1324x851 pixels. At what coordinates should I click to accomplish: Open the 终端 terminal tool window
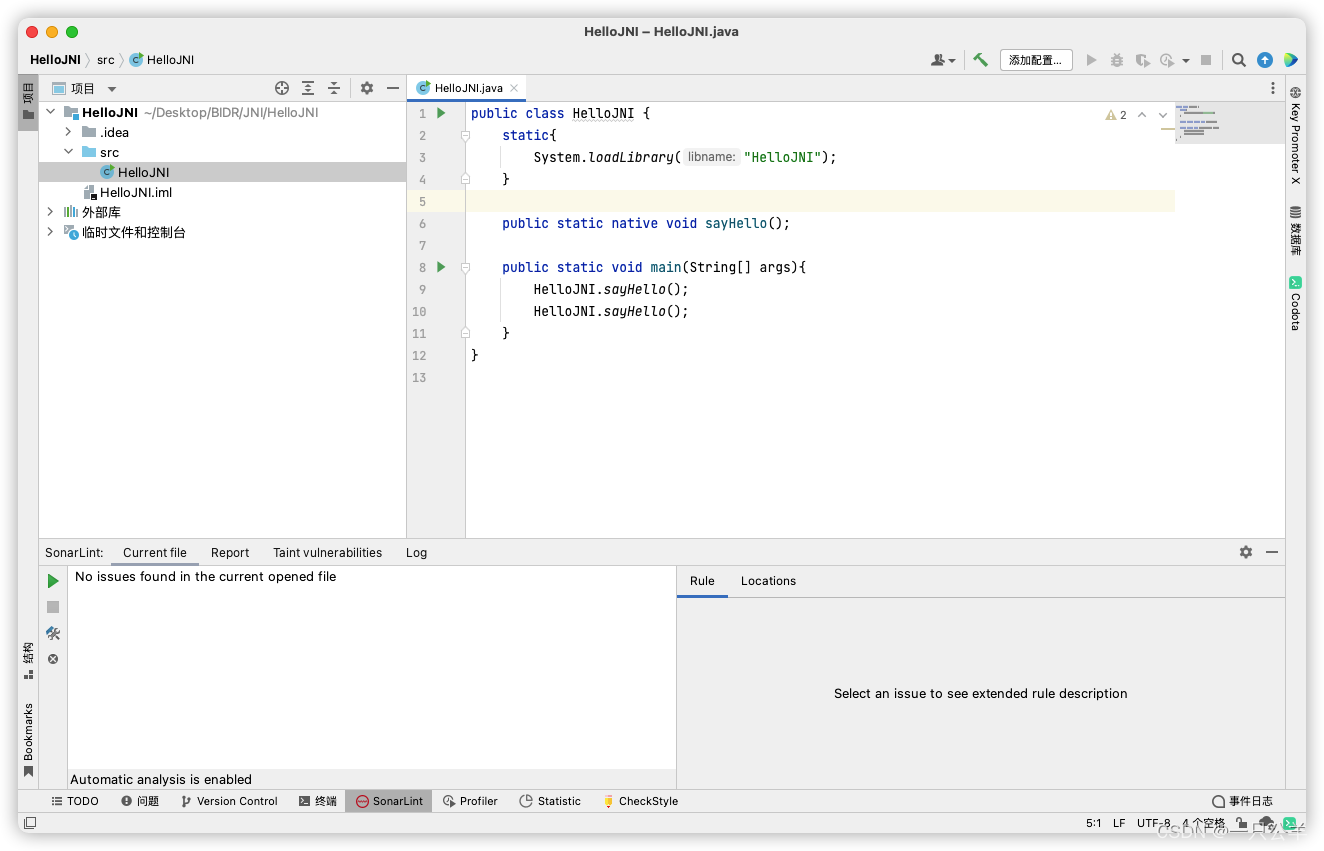[318, 801]
